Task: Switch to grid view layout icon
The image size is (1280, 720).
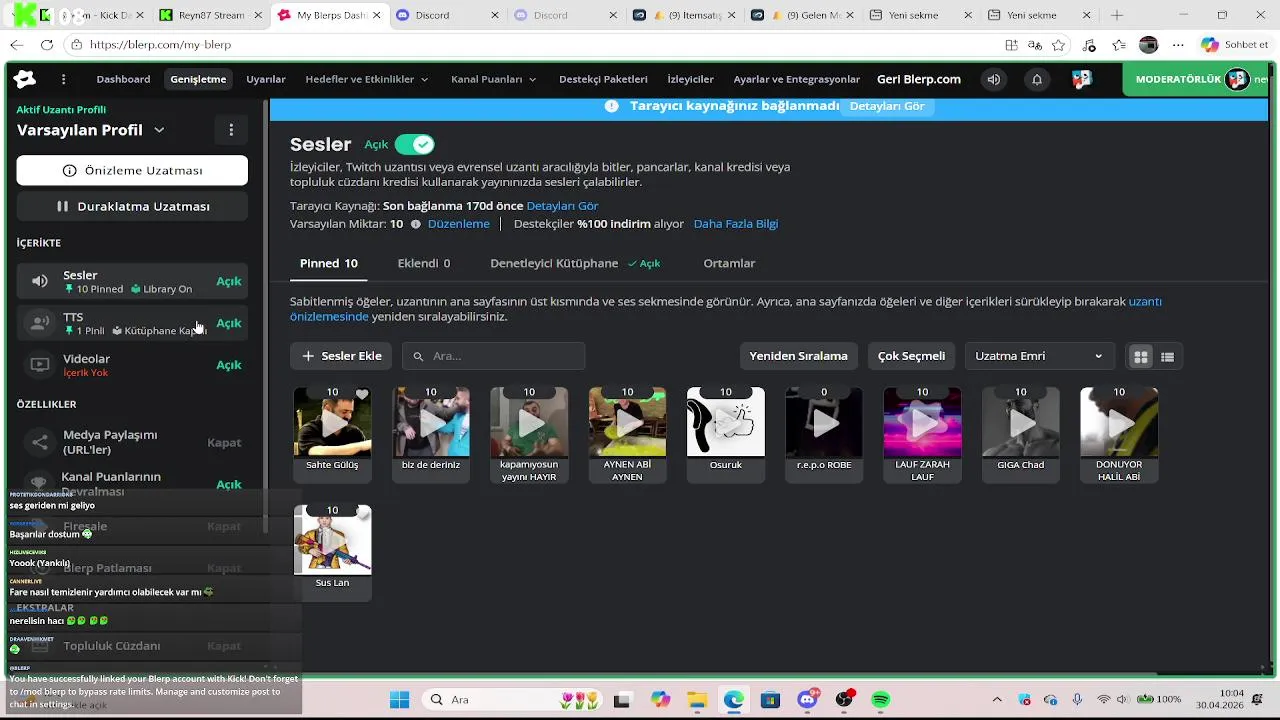Action: click(1140, 356)
